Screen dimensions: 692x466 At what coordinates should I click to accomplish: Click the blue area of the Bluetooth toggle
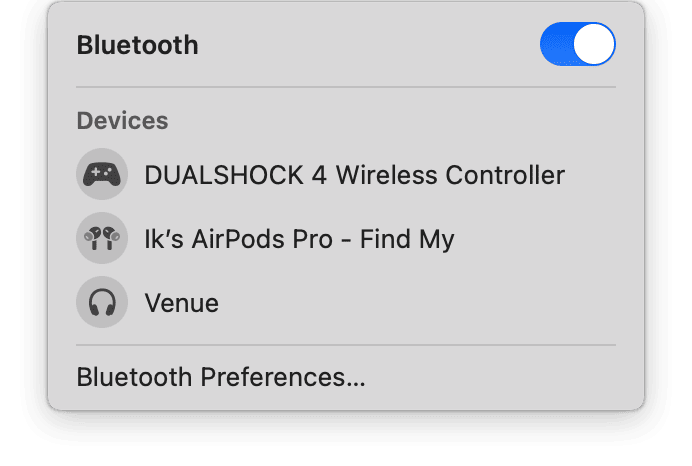[557, 45]
